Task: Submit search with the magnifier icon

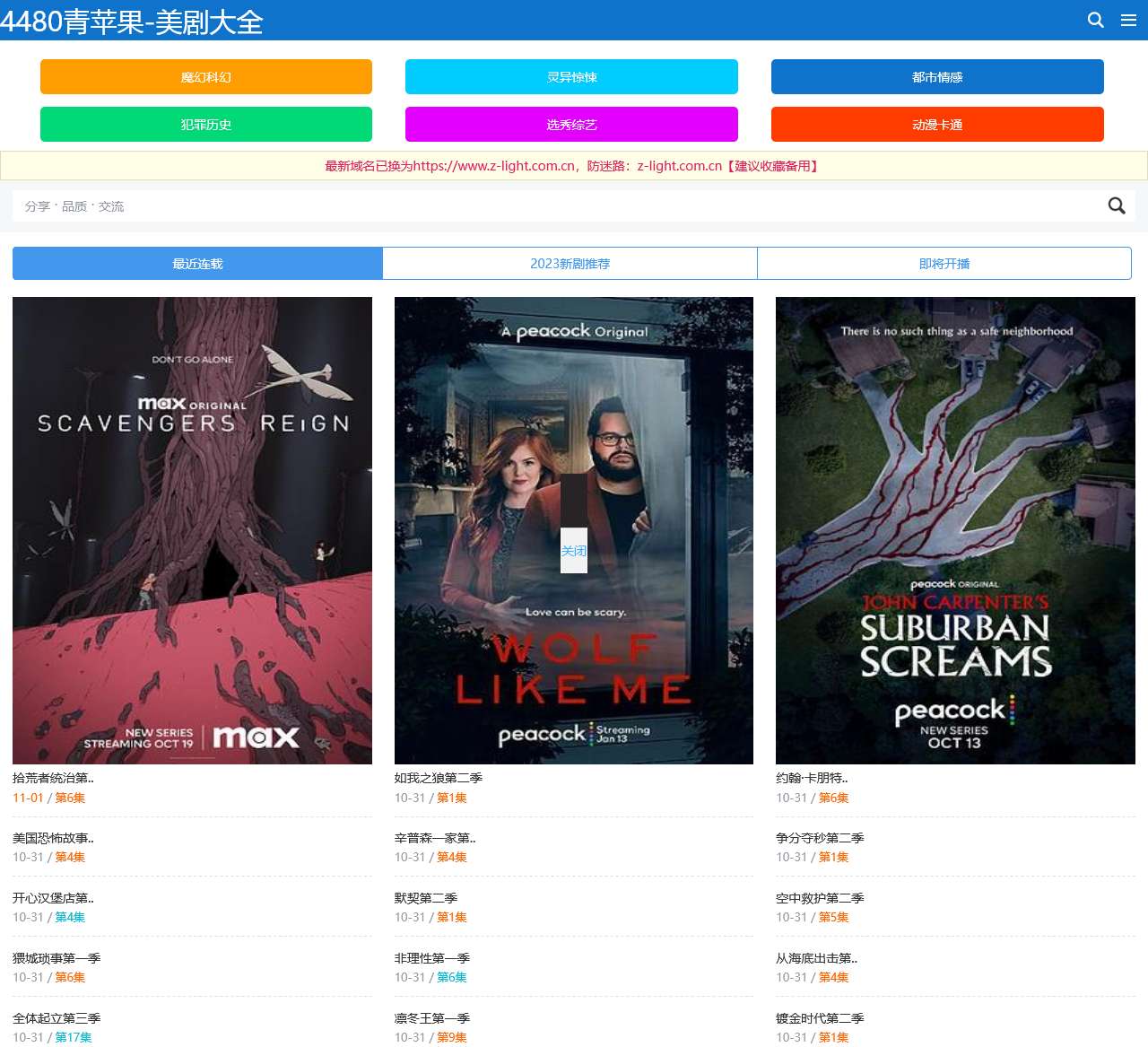Action: [1117, 205]
